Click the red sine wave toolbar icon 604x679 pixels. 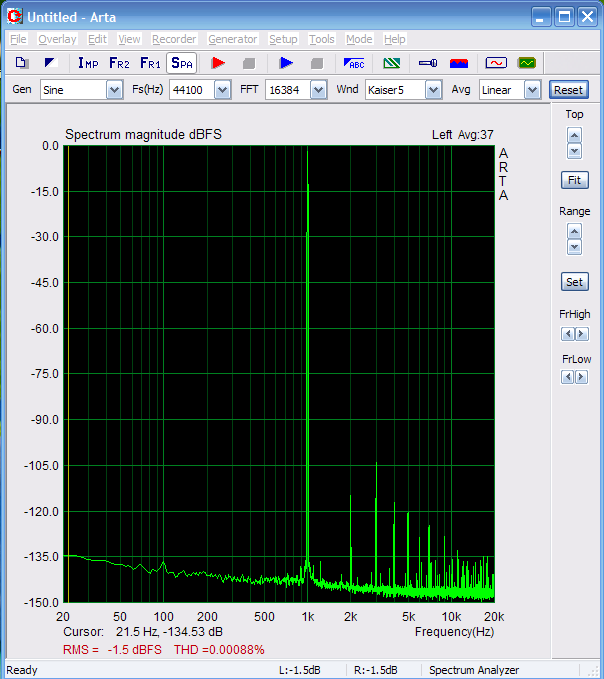[x=496, y=63]
